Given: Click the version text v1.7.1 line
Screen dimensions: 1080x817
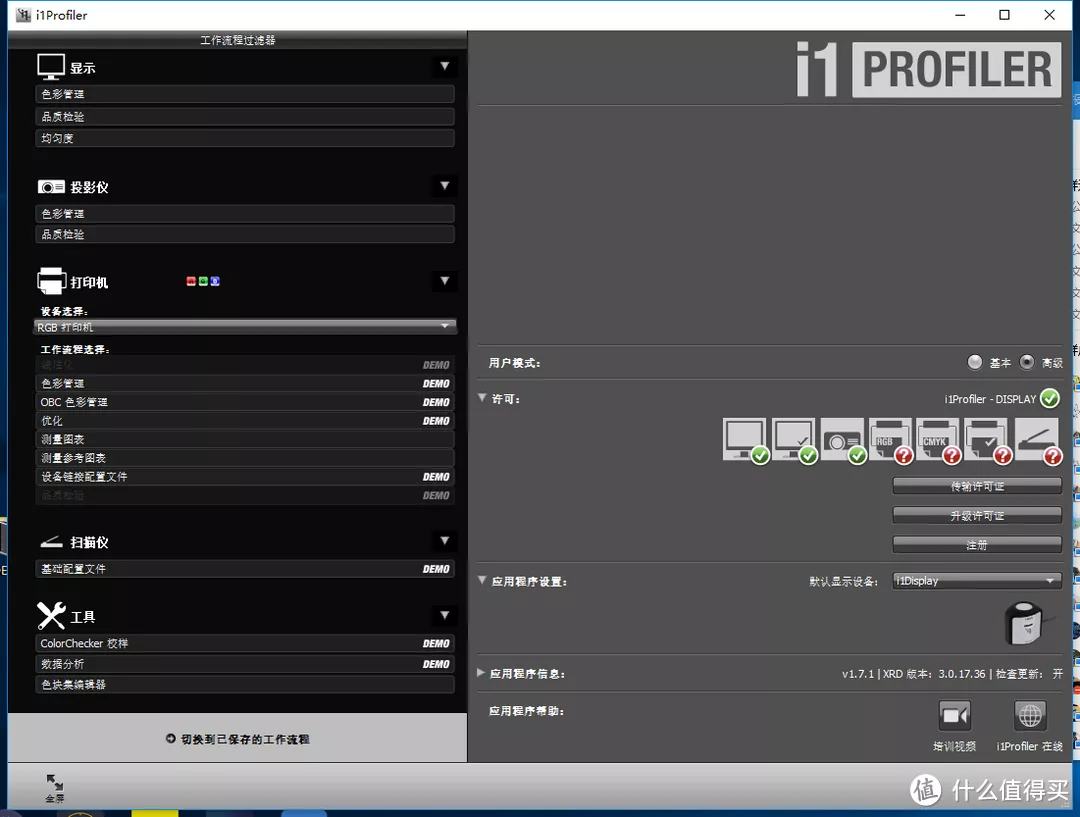Looking at the screenshot, I should (952, 674).
